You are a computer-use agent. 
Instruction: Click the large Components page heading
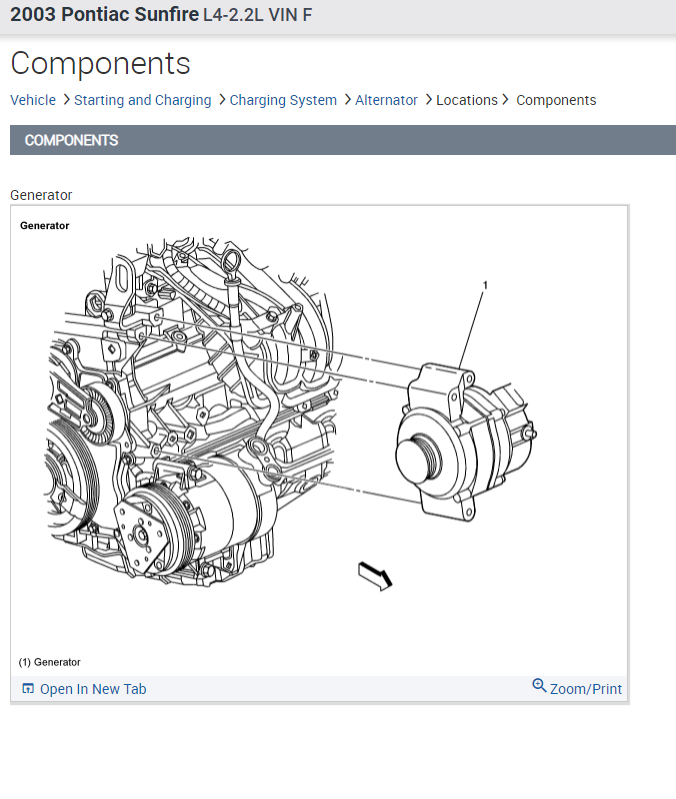point(100,64)
